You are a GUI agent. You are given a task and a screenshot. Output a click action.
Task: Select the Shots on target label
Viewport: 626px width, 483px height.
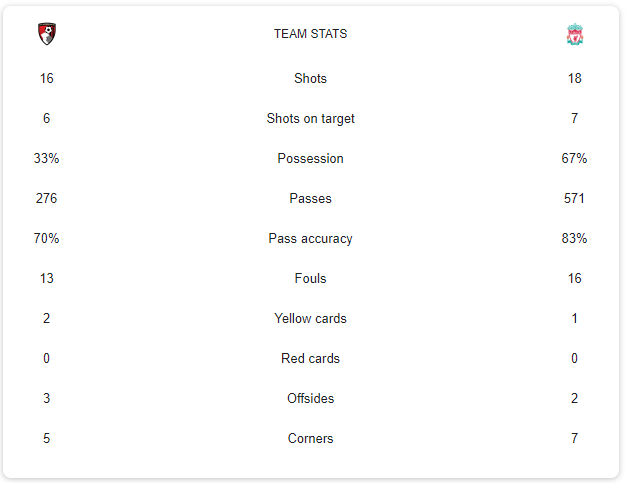coord(311,118)
